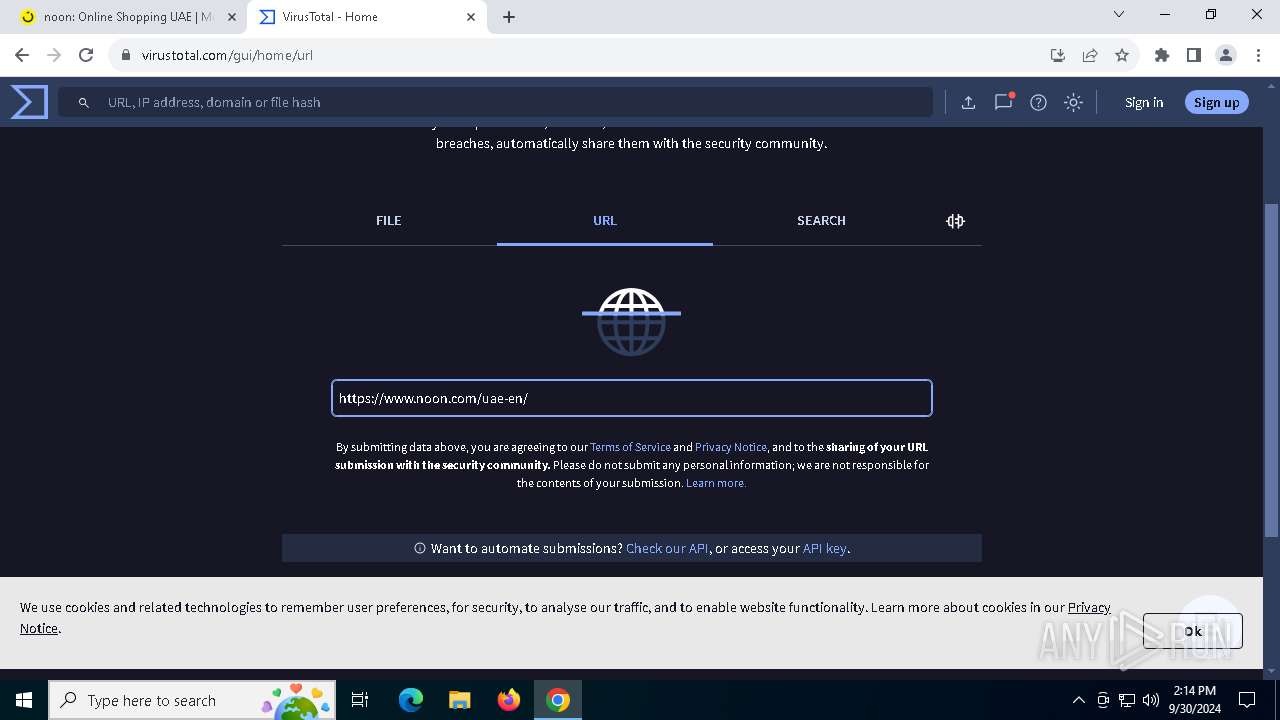
Task: Click the VirusTotal logo icon
Action: [29, 102]
